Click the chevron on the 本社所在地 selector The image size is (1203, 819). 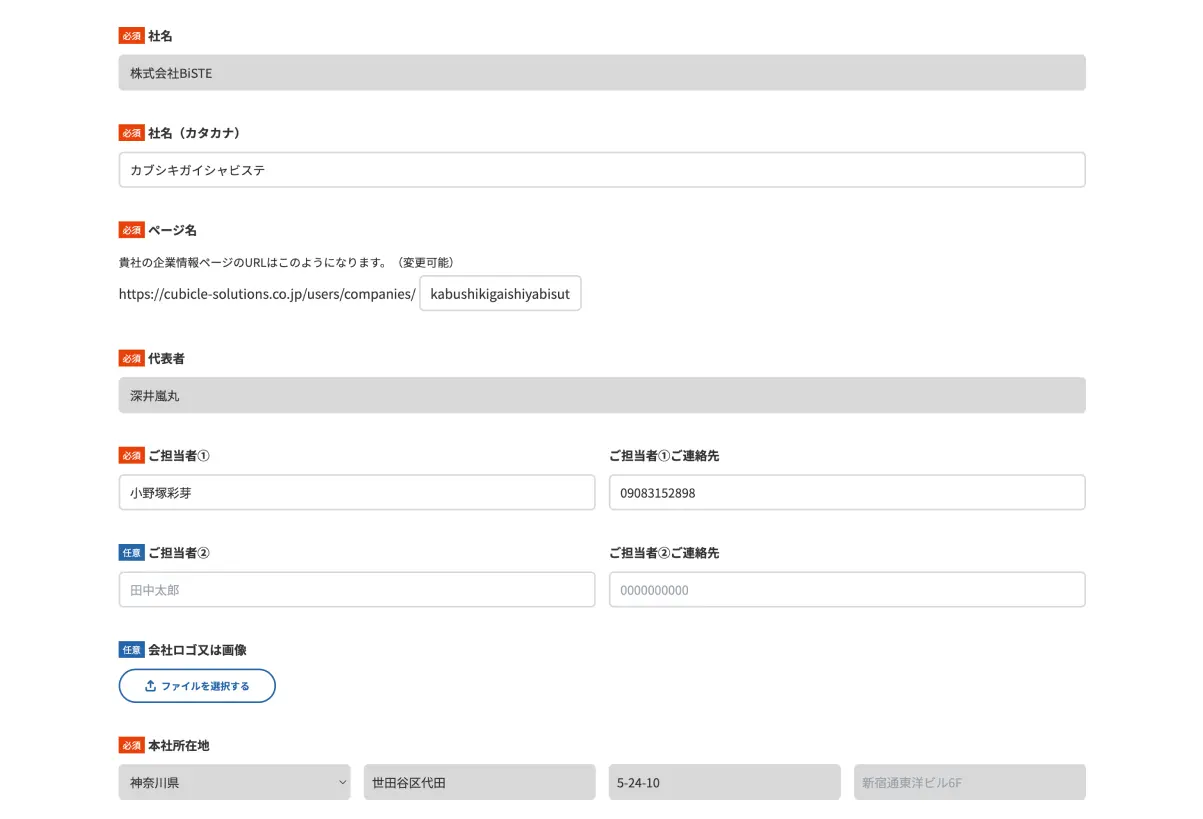point(341,782)
